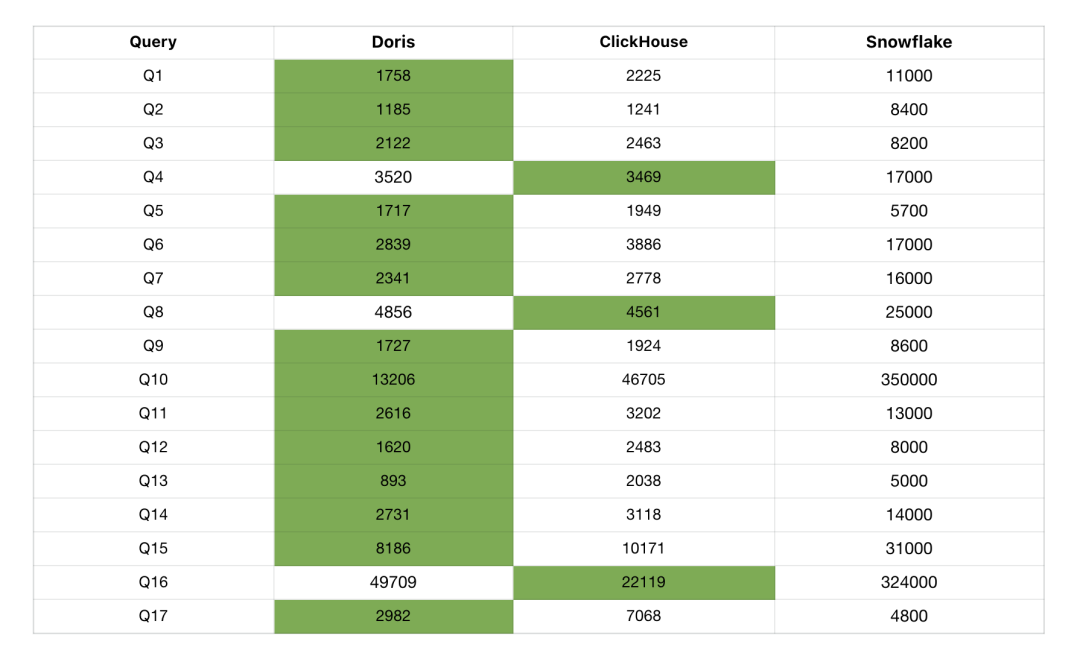Click ClickHouse value 46705
1080x656 pixels.
[x=643, y=380]
